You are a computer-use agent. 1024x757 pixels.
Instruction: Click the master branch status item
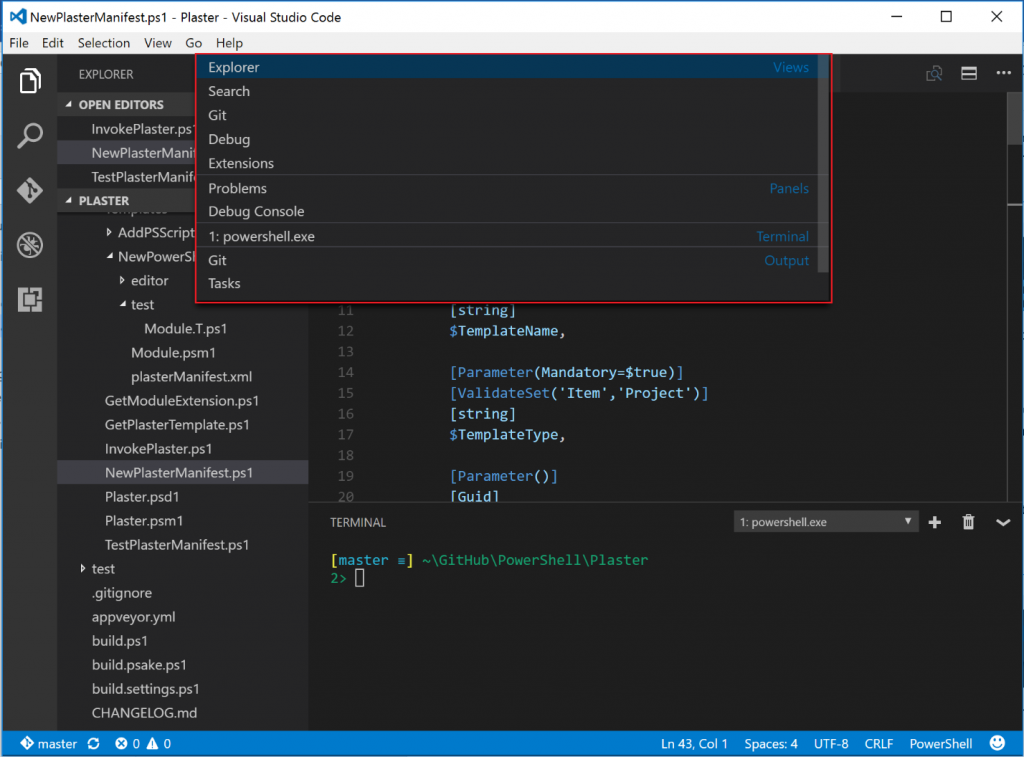(x=48, y=744)
